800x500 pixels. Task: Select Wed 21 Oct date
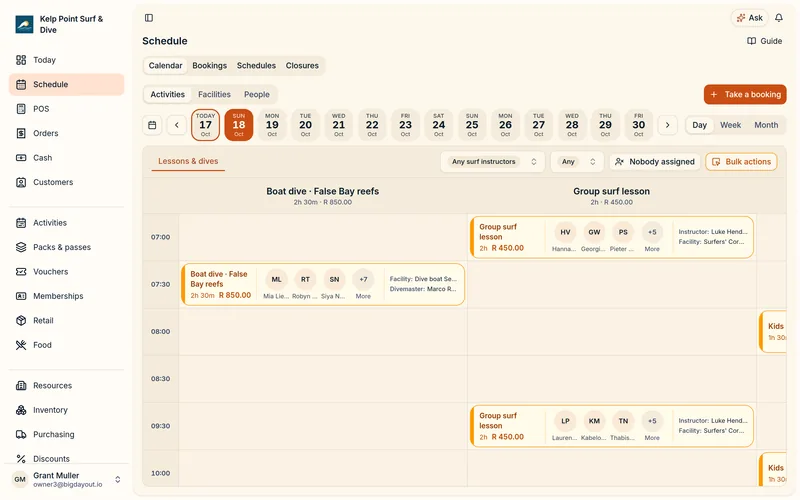coord(339,125)
